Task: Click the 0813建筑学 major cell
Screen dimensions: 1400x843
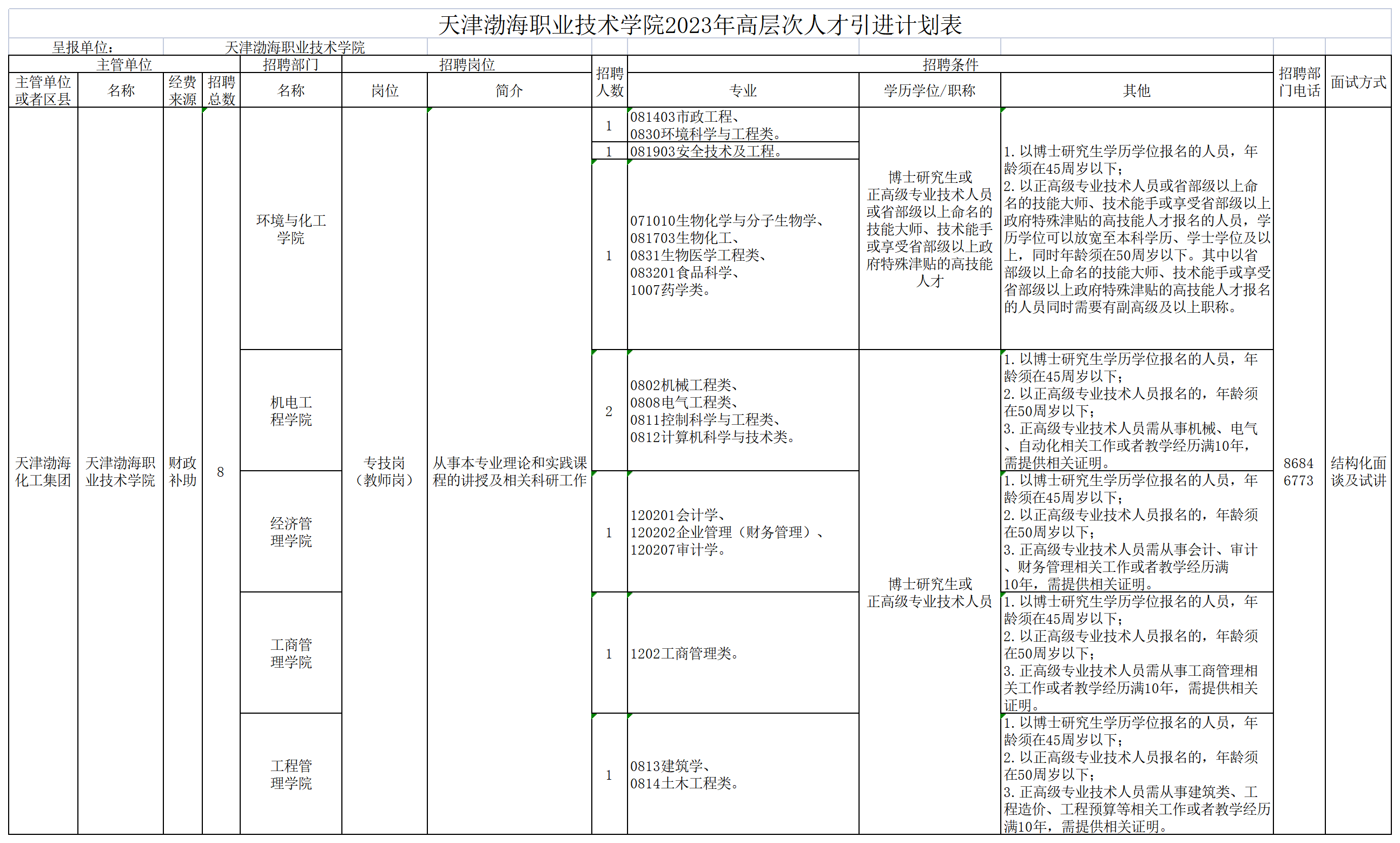Action: pyautogui.click(x=743, y=774)
